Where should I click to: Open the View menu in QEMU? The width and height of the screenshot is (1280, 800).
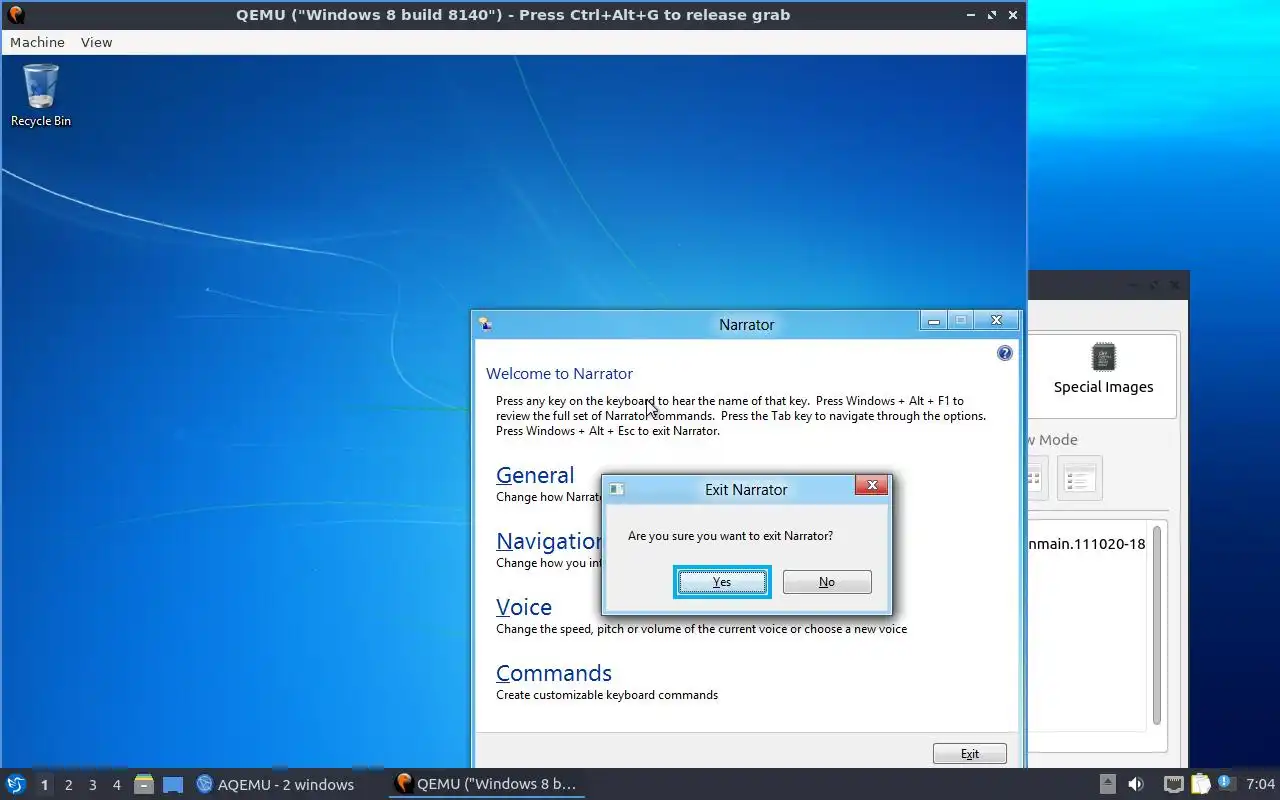pos(96,42)
